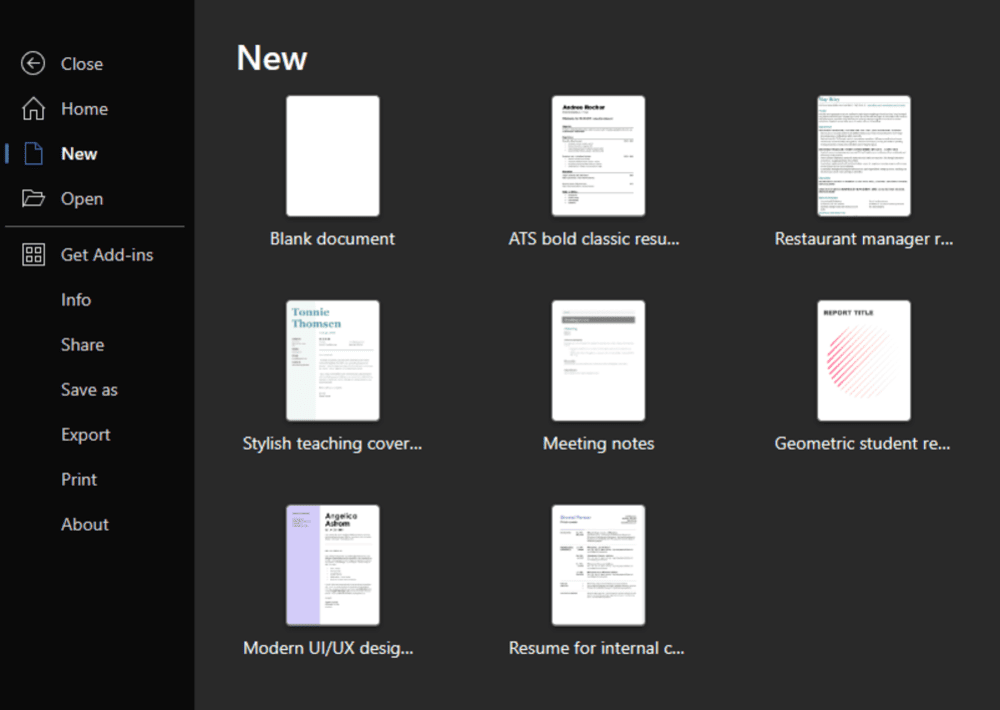1000x710 pixels.
Task: Select the Close menu label
Action: 82,64
